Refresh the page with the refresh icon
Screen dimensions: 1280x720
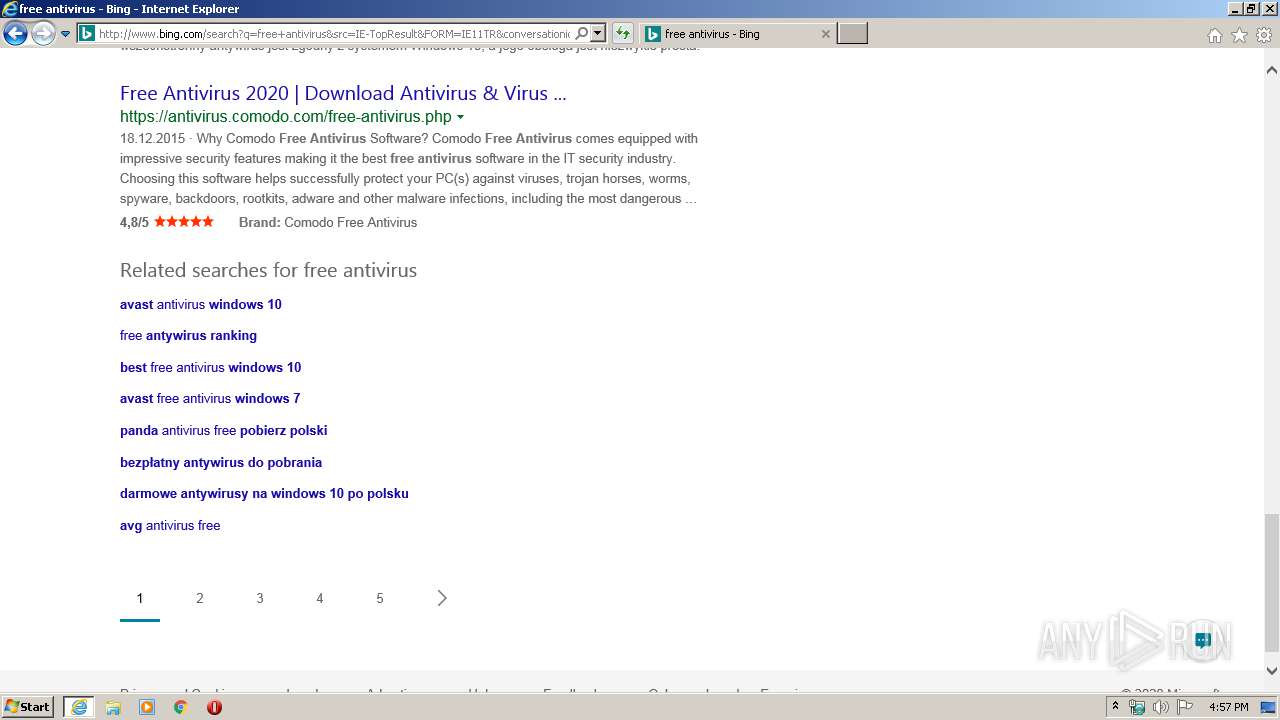(x=622, y=34)
